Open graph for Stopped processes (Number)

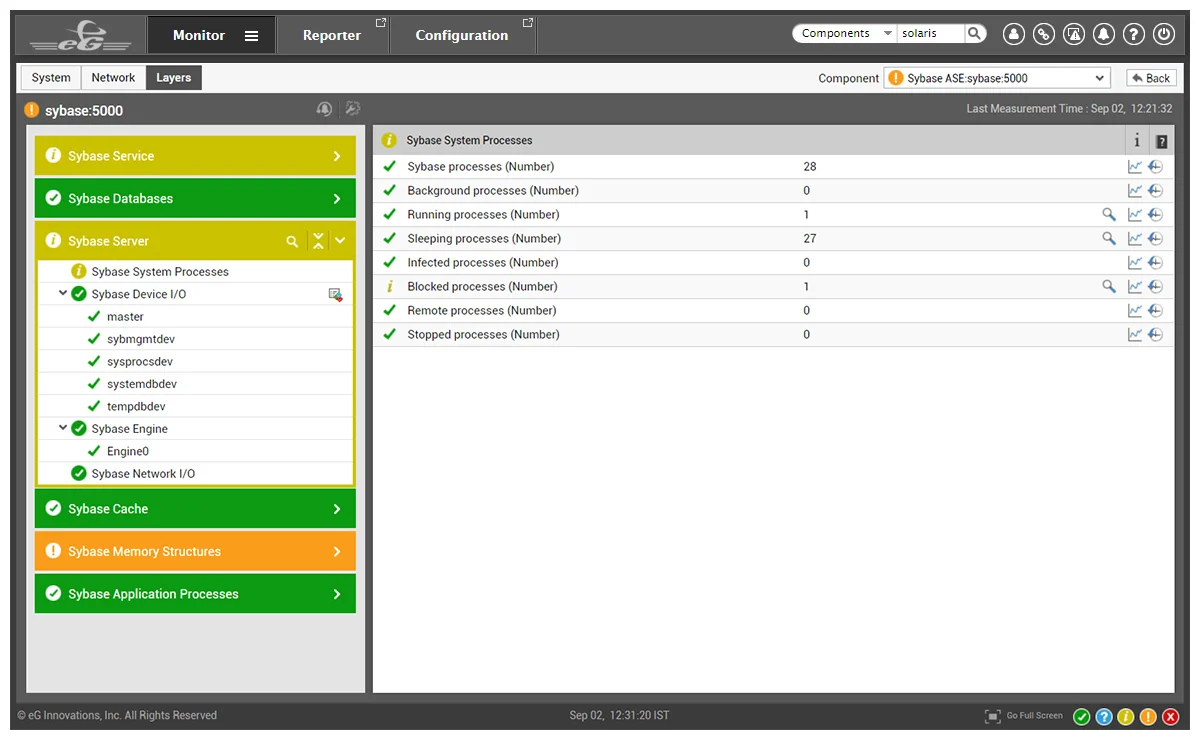click(x=1135, y=335)
